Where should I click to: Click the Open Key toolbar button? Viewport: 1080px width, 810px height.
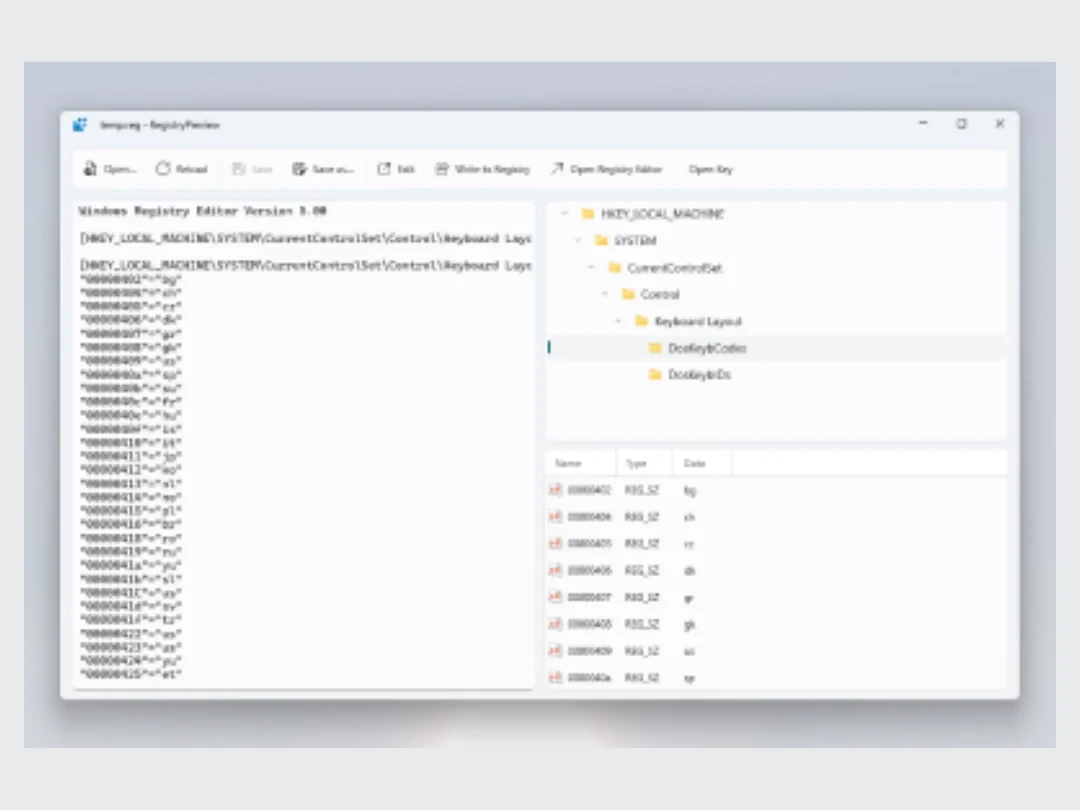[711, 169]
